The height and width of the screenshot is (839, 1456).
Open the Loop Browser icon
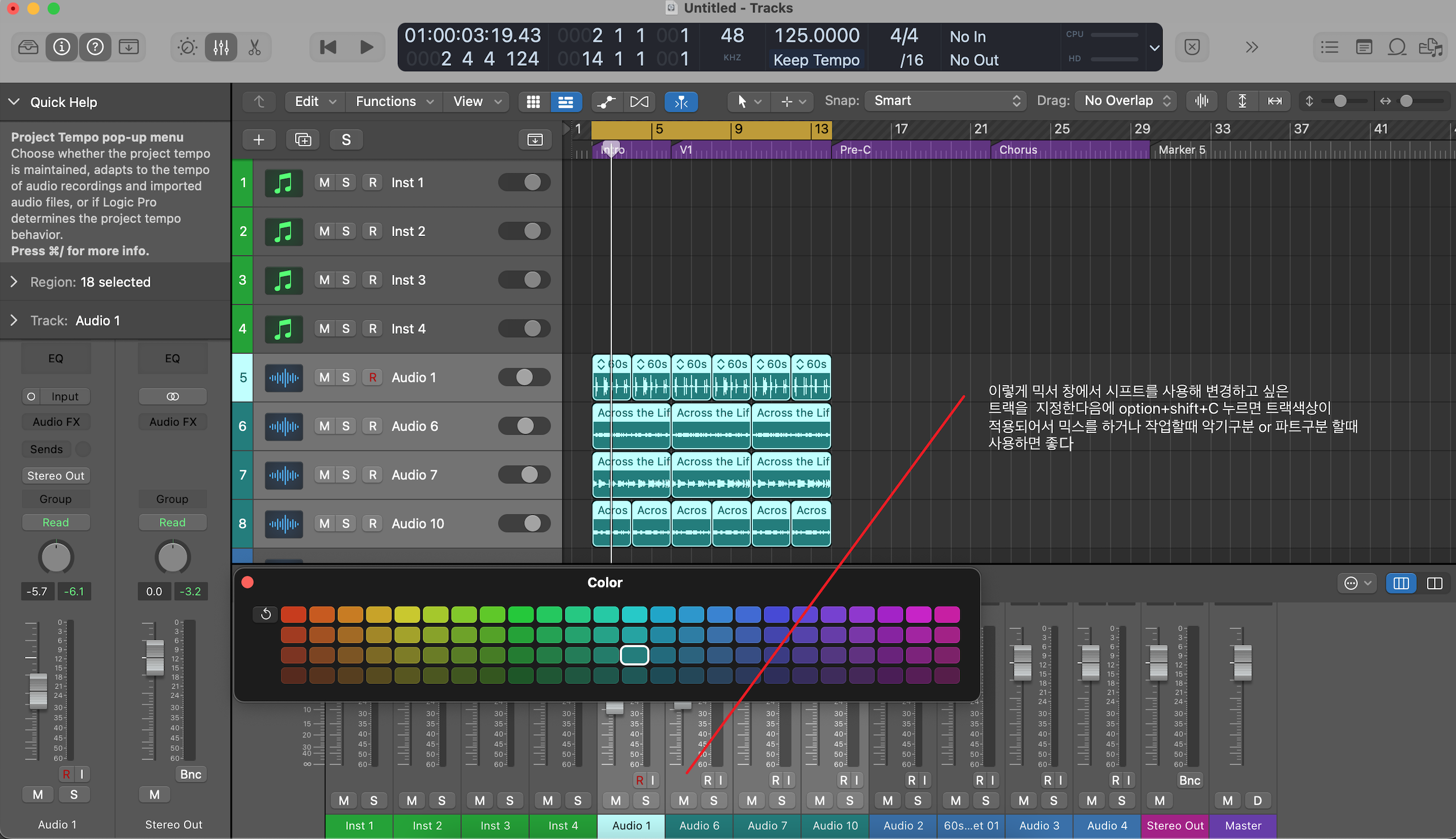[x=1397, y=47]
